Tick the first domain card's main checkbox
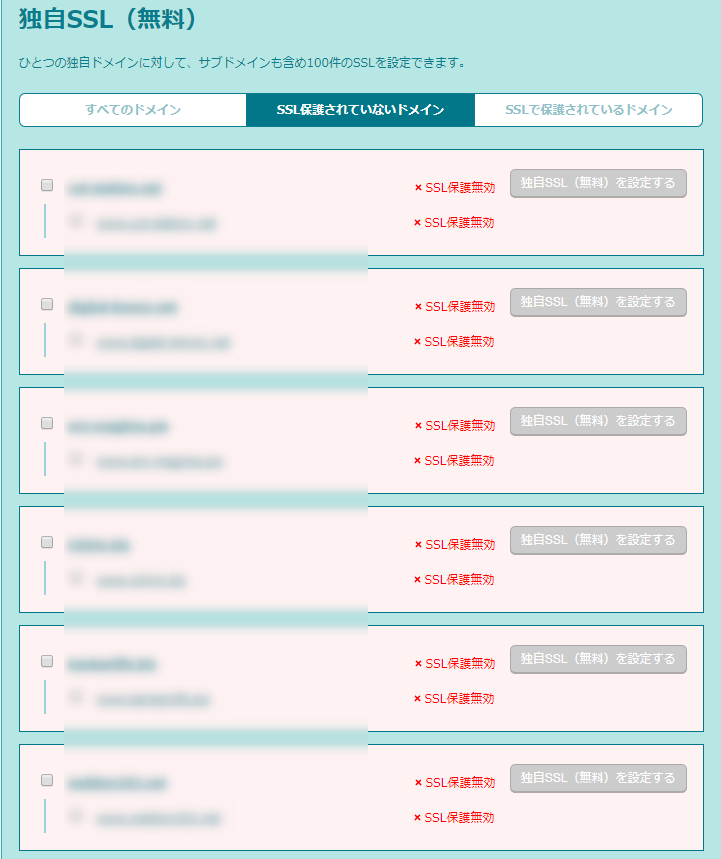721x859 pixels. pos(47,185)
